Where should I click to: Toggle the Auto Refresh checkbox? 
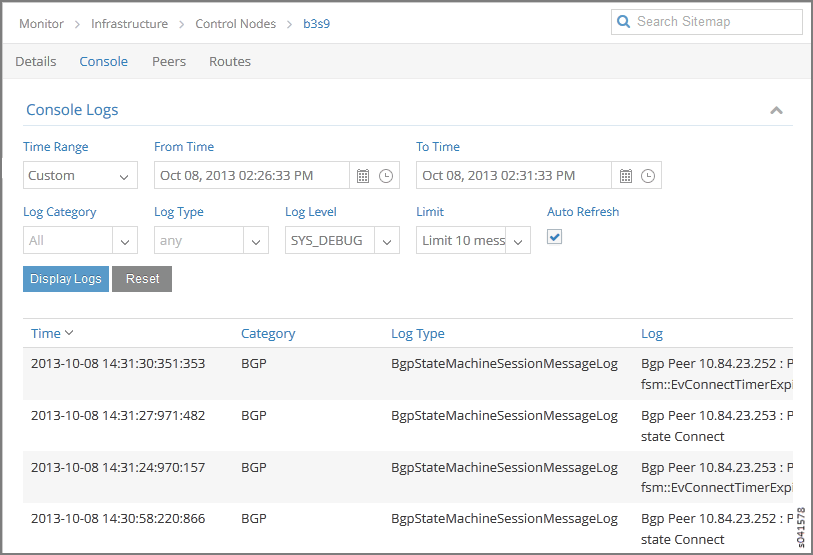555,237
